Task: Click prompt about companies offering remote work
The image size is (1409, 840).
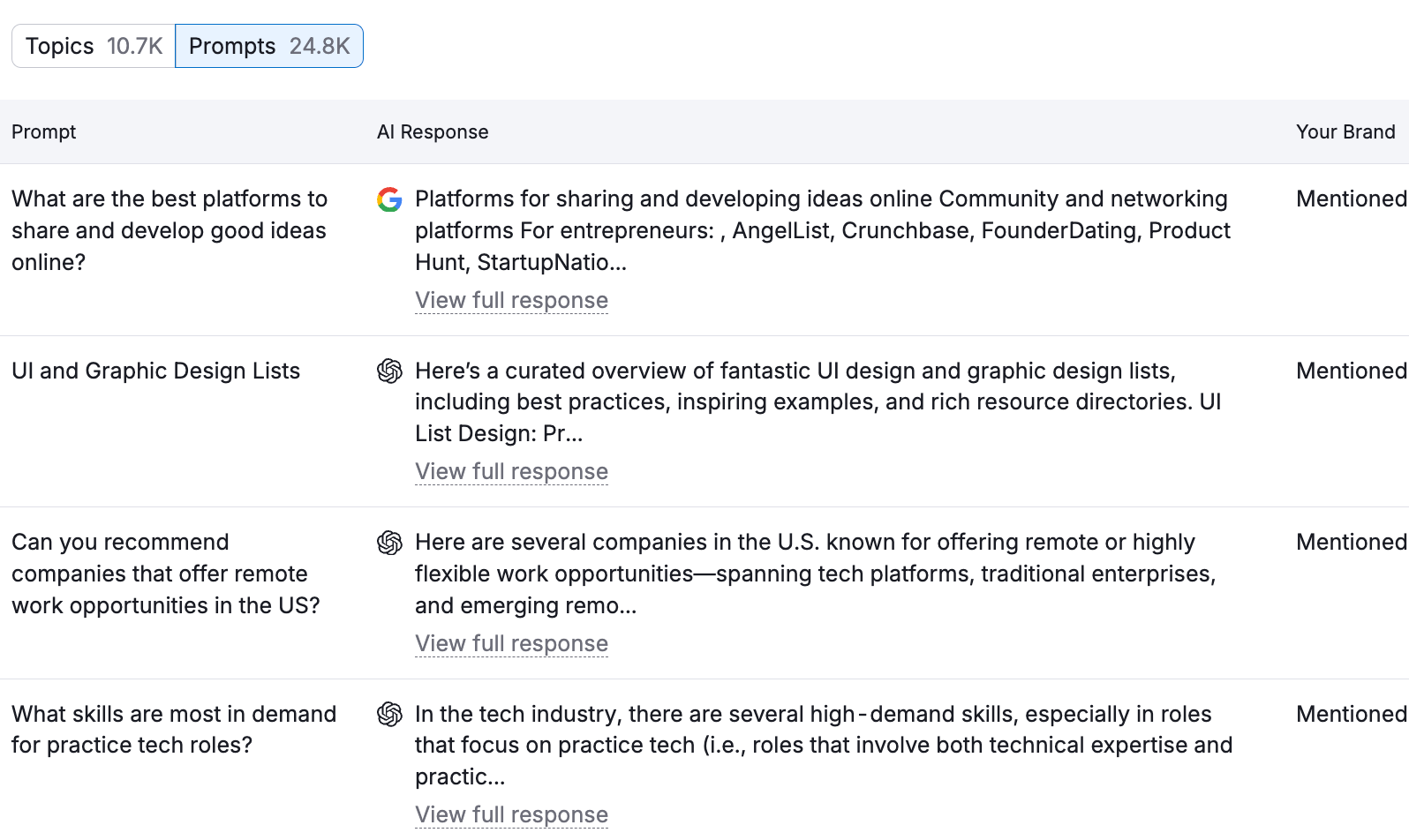Action: point(165,574)
